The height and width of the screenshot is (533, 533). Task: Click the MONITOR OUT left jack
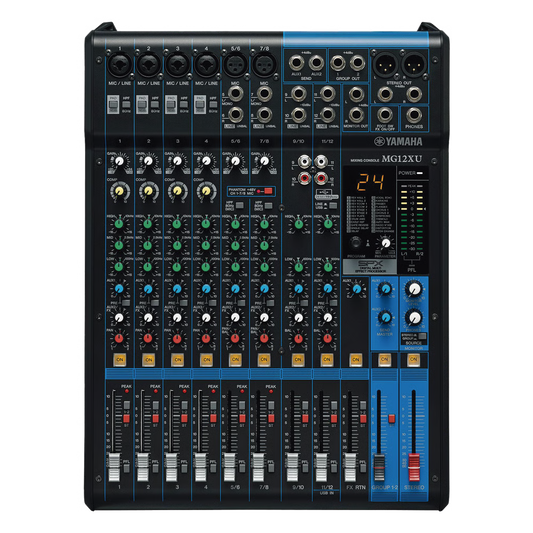[356, 94]
